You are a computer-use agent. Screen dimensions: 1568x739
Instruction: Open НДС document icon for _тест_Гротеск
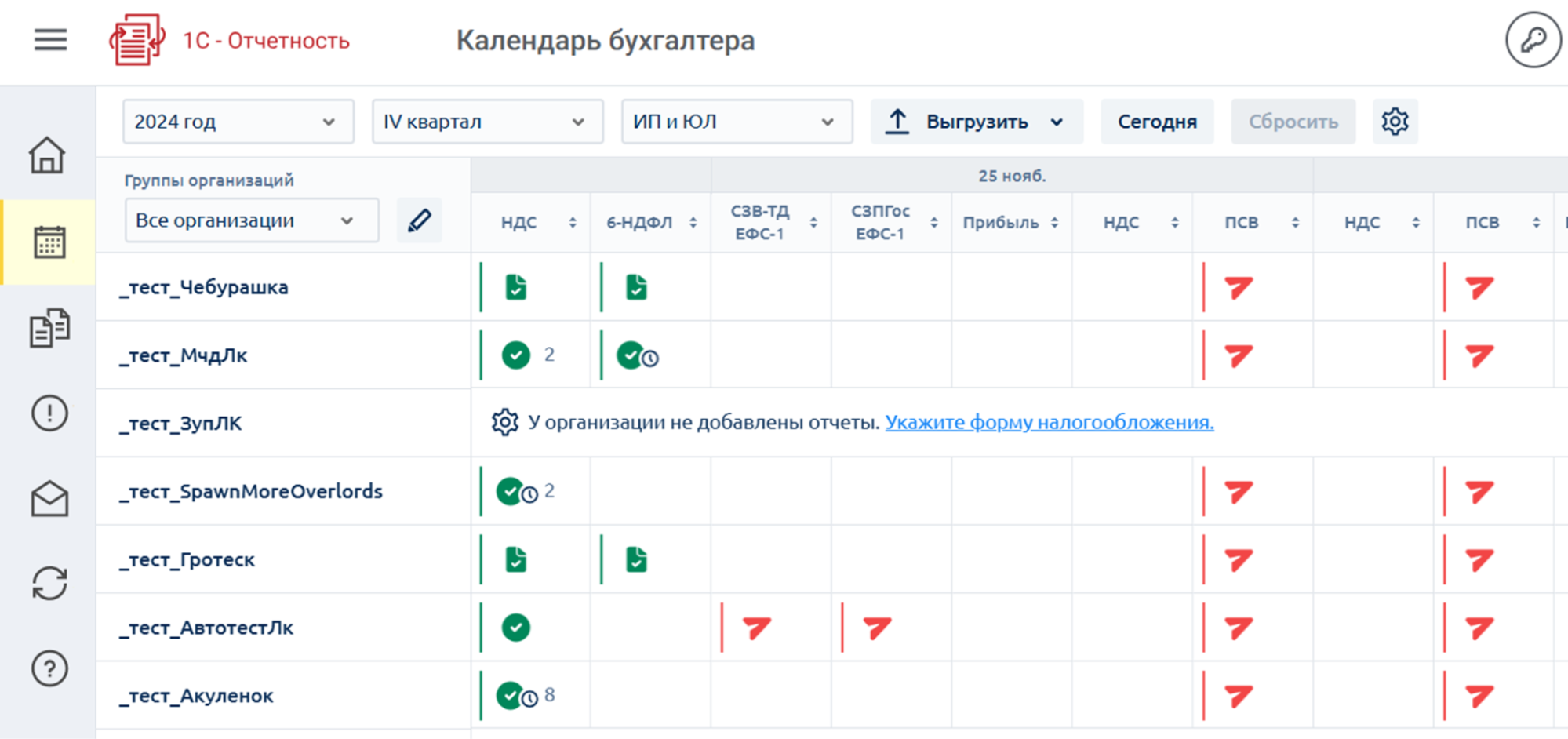tap(515, 560)
